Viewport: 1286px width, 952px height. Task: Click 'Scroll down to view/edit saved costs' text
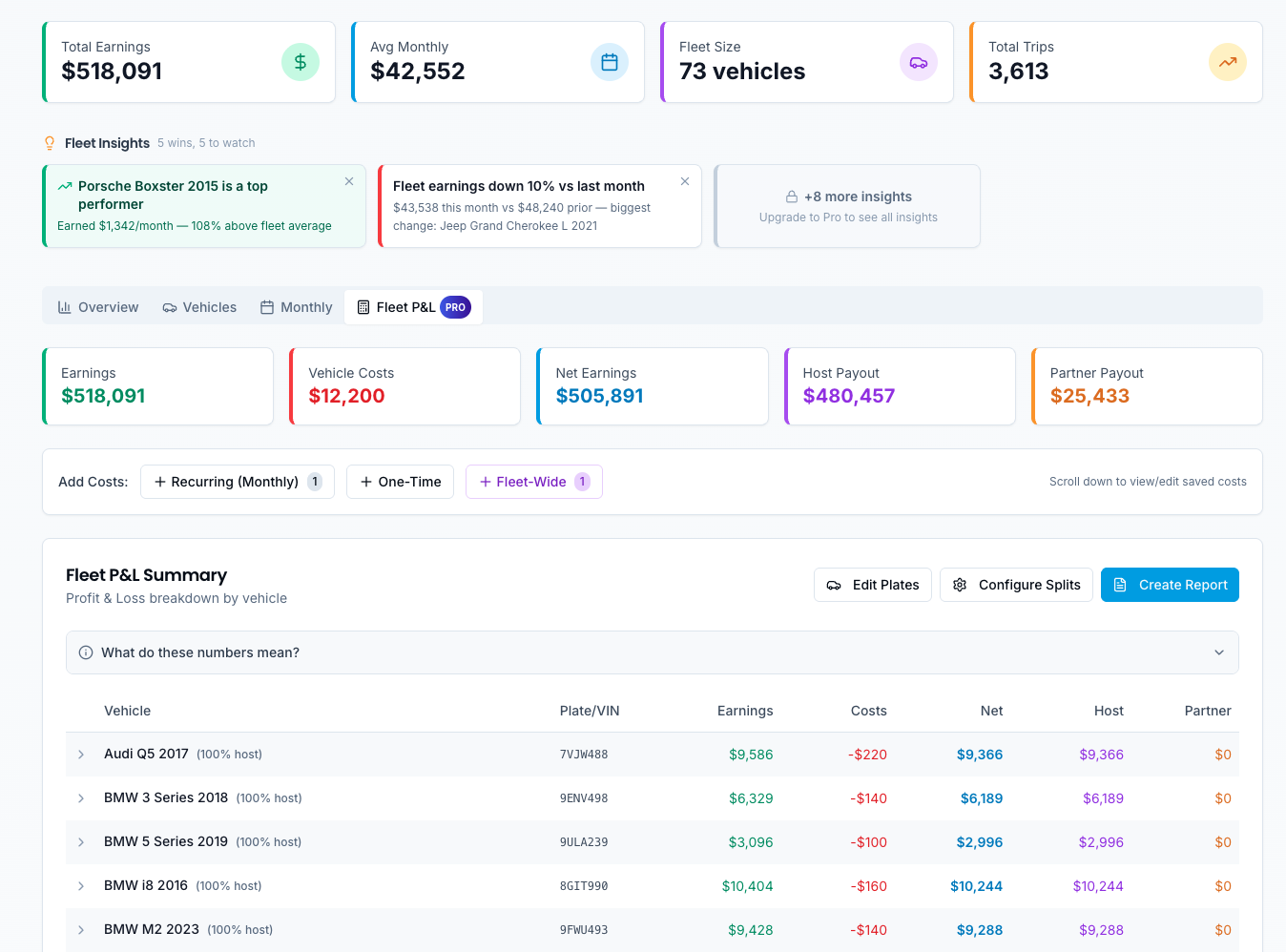(x=1148, y=482)
